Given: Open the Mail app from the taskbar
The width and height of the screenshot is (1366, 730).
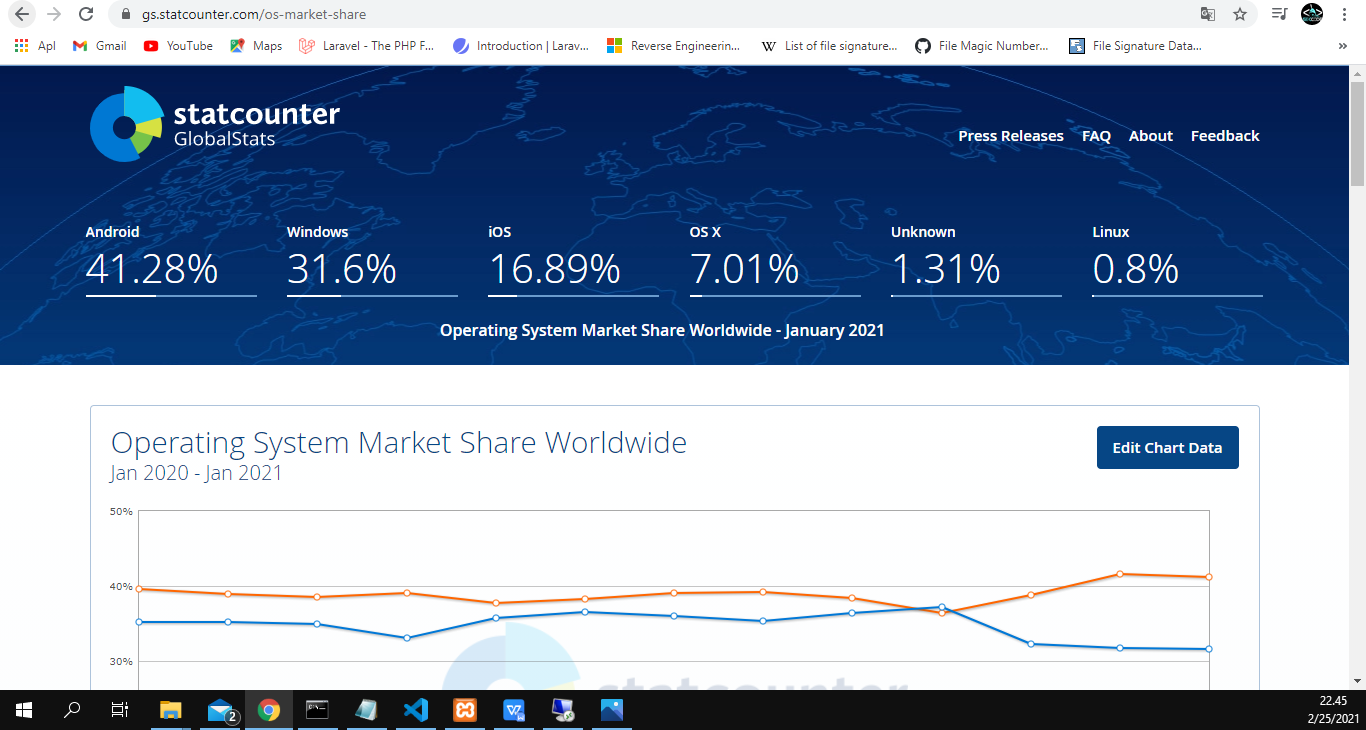Looking at the screenshot, I should pyautogui.click(x=220, y=710).
